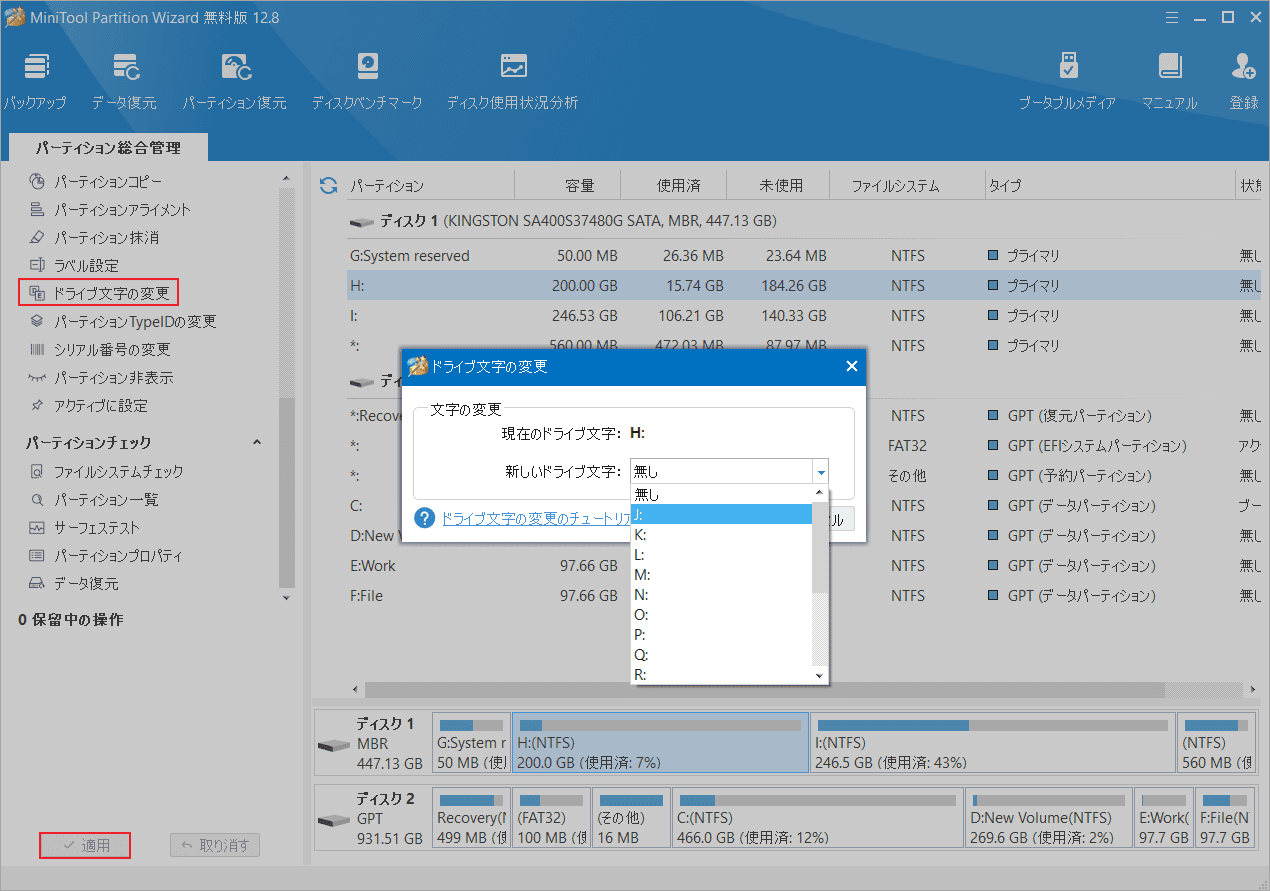Screen dimensions: 1270x891
Task: Open the hamburger menu near window controls
Action: point(1171,17)
